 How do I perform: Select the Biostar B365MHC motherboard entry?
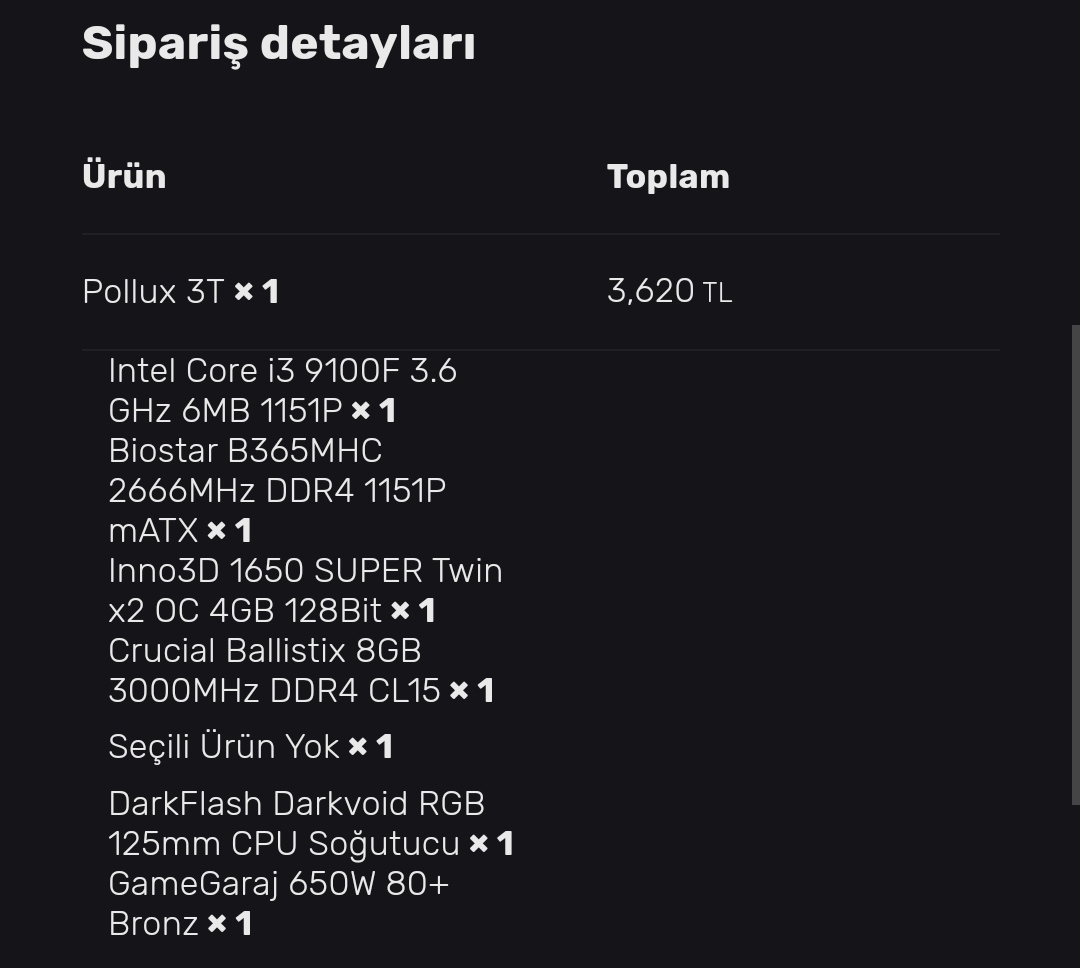(245, 451)
